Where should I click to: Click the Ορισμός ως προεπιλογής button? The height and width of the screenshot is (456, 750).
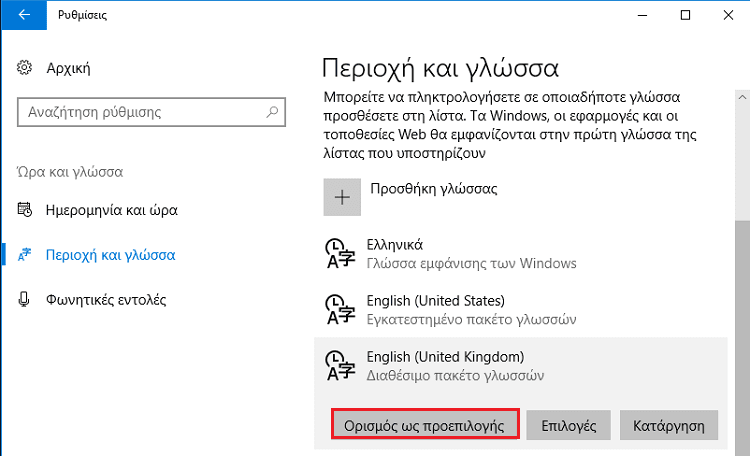click(425, 424)
